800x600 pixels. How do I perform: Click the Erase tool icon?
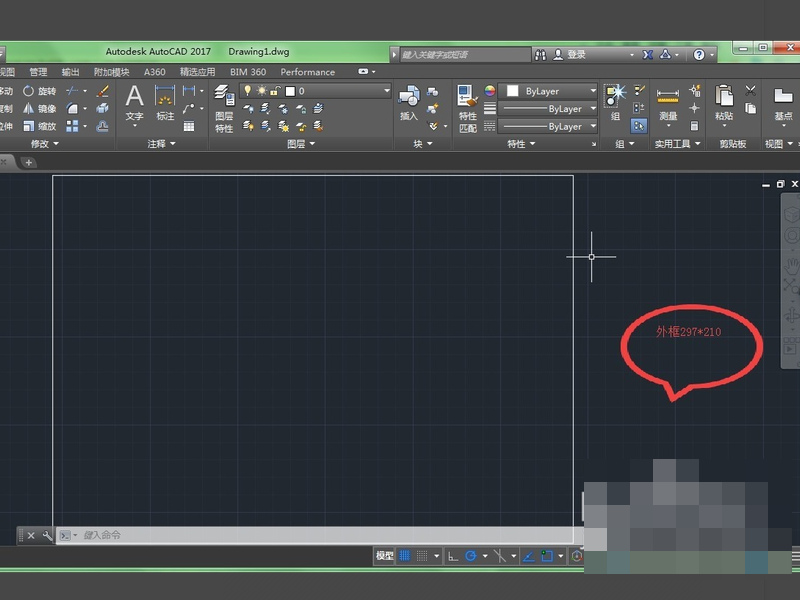(103, 91)
